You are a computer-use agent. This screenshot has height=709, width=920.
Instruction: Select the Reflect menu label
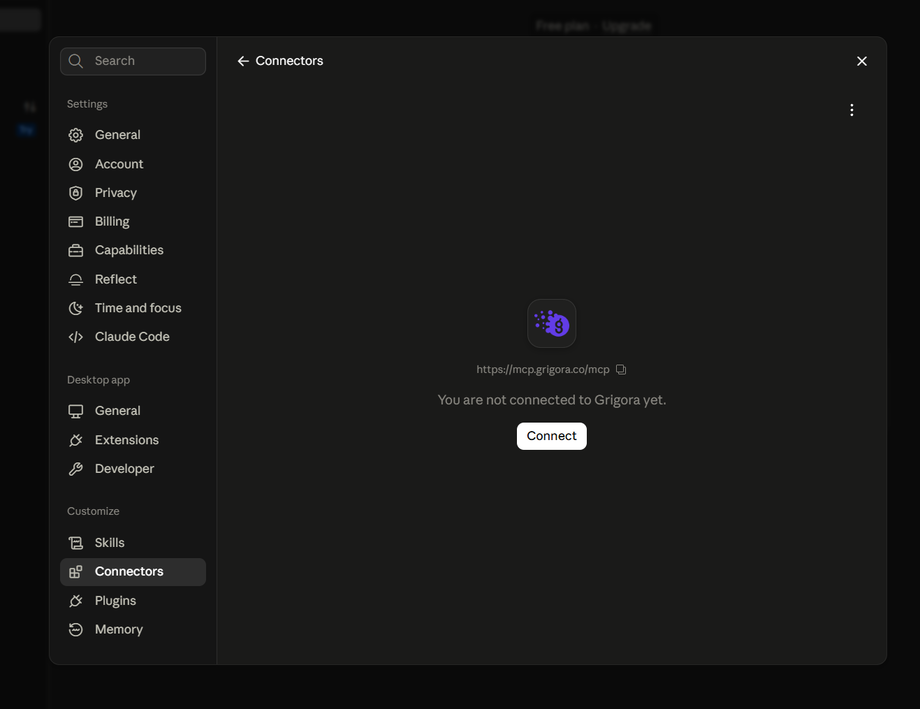pyautogui.click(x=116, y=279)
